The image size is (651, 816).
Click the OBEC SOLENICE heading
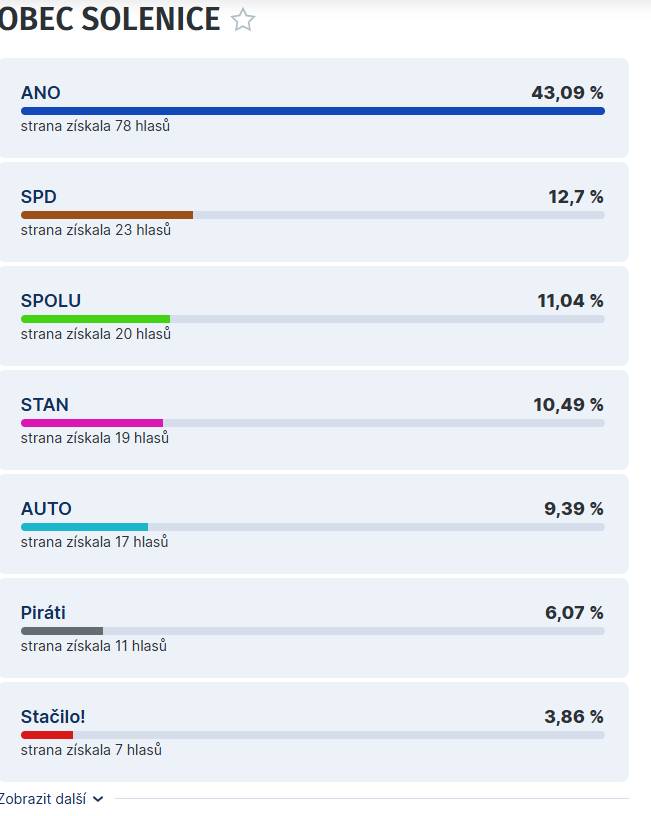pyautogui.click(x=110, y=17)
